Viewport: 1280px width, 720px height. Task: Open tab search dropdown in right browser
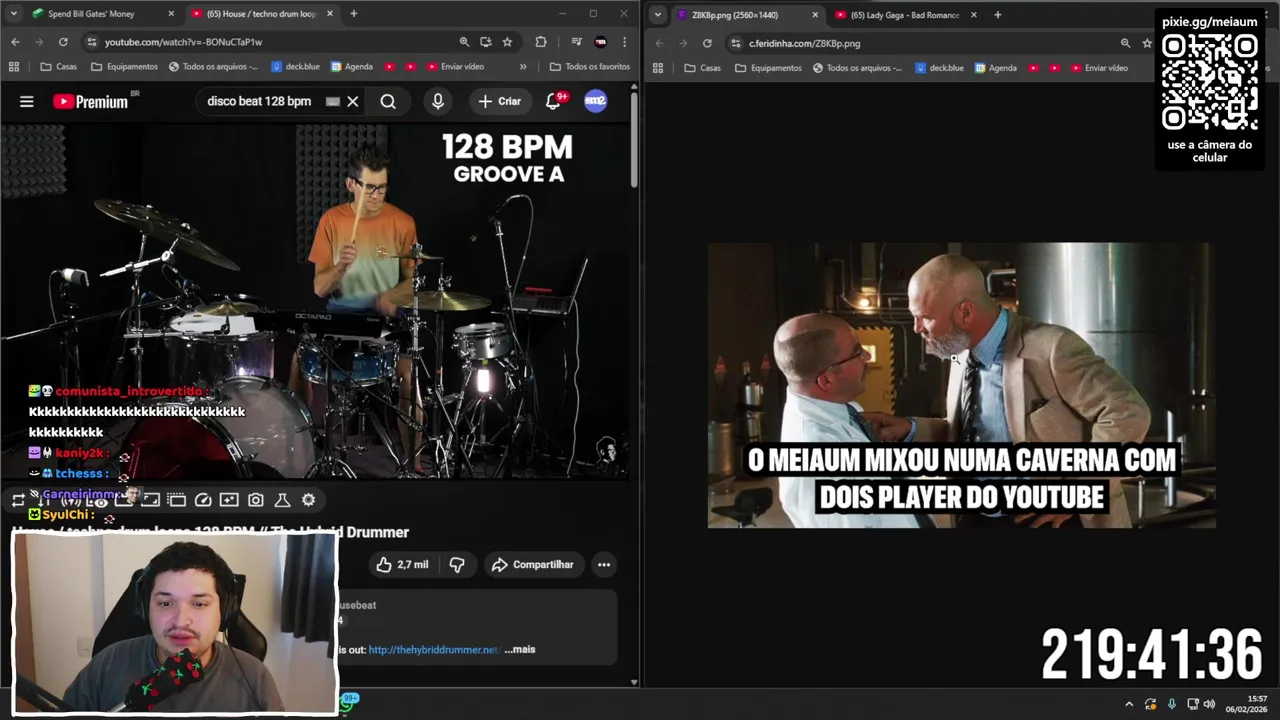(x=658, y=15)
